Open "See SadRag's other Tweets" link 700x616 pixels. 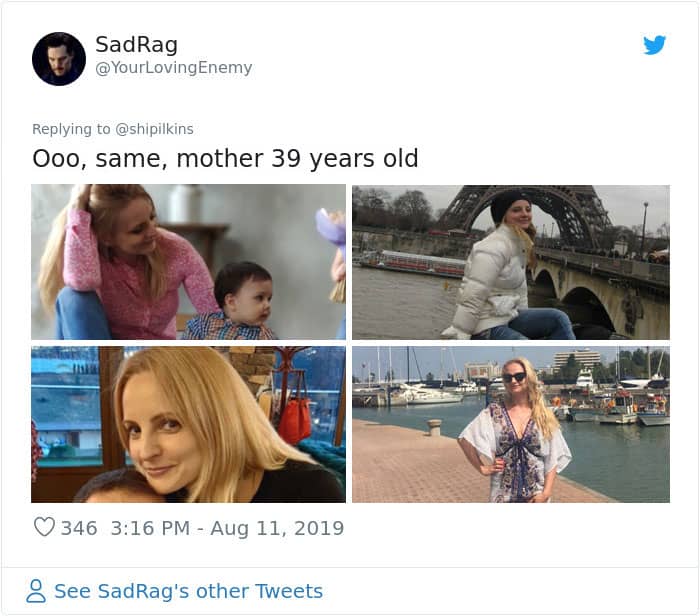[188, 591]
